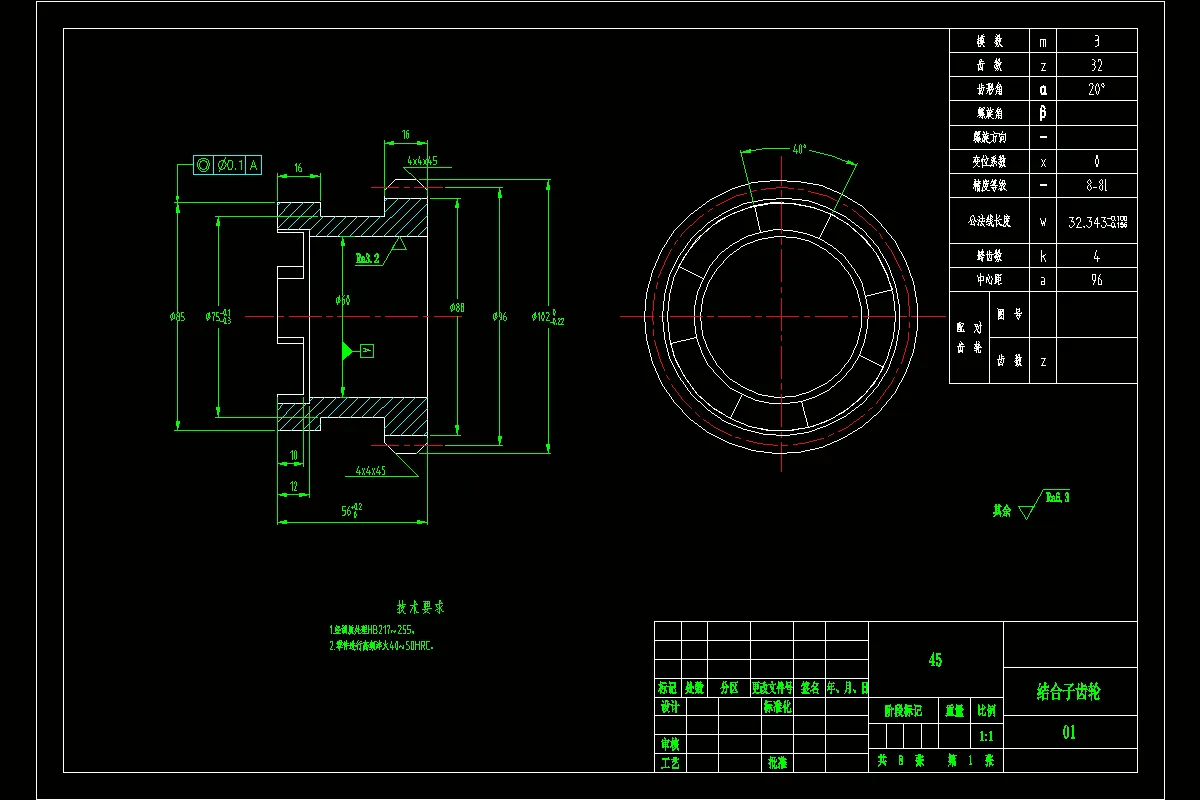
Task: Click the 公法线长度 row label
Action: pos(989,221)
